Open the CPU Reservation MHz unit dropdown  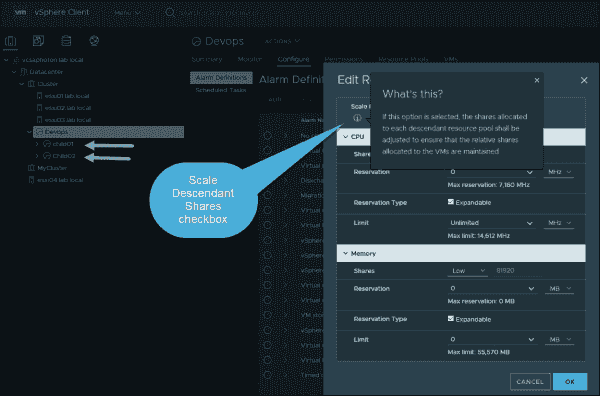pos(559,172)
